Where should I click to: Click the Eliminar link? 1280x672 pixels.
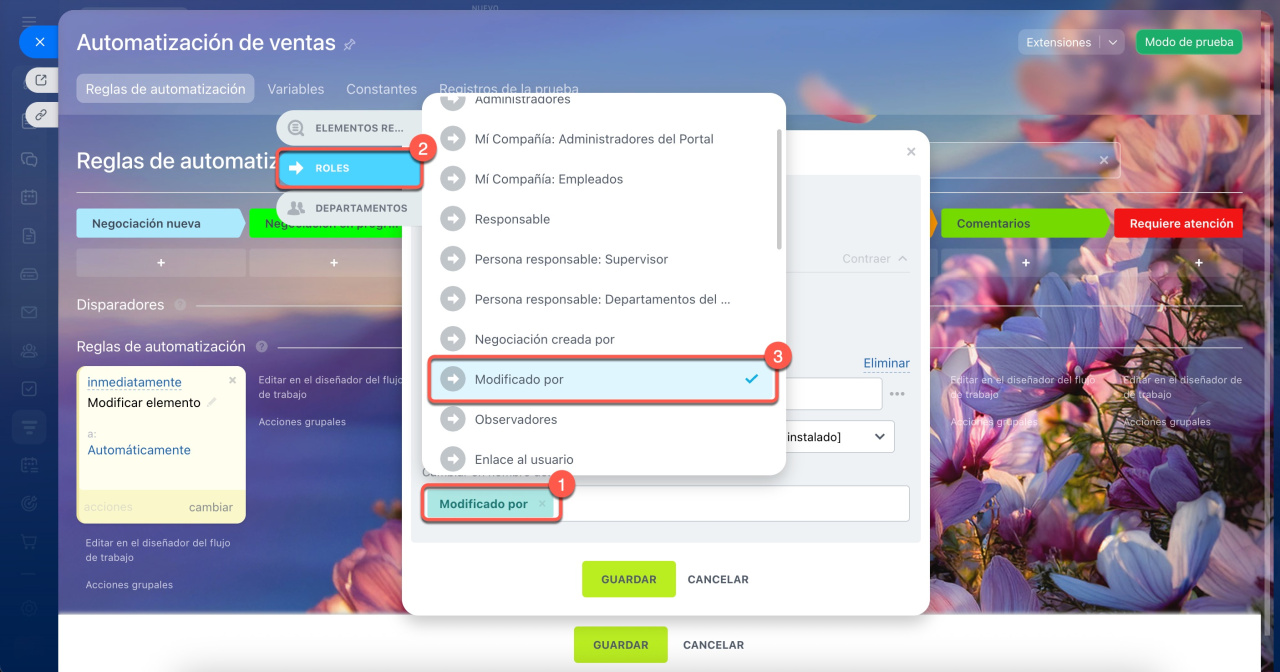point(886,363)
